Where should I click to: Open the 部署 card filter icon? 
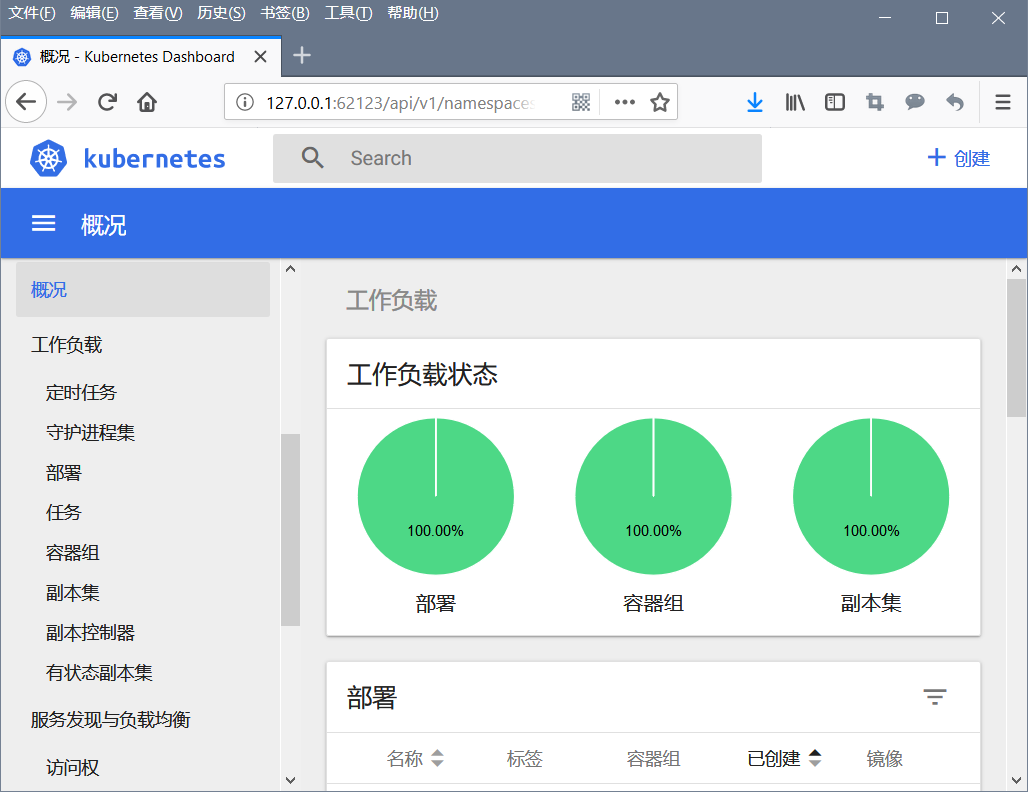(935, 696)
